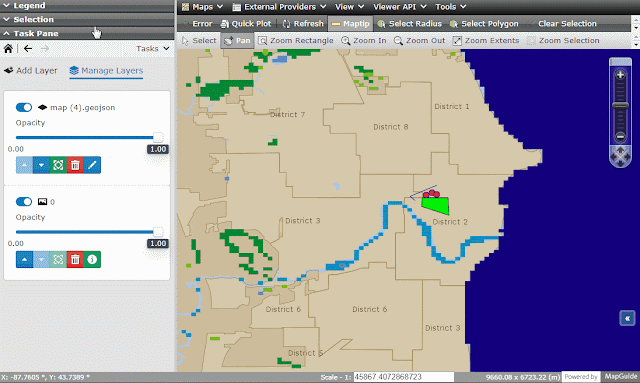
Task: Click Select Polygon in toolbar
Action: click(484, 24)
